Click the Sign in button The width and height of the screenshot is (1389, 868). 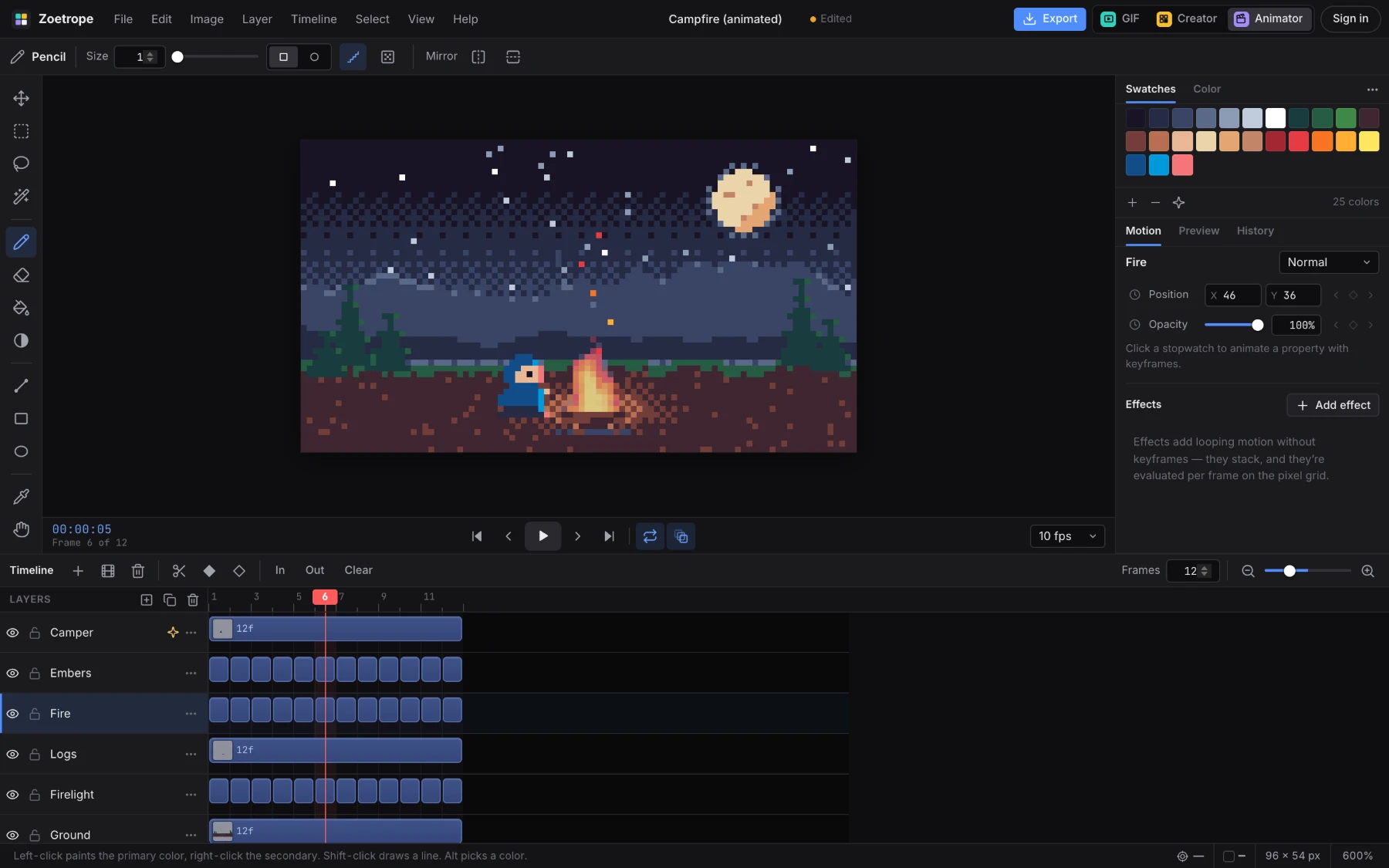click(1350, 19)
